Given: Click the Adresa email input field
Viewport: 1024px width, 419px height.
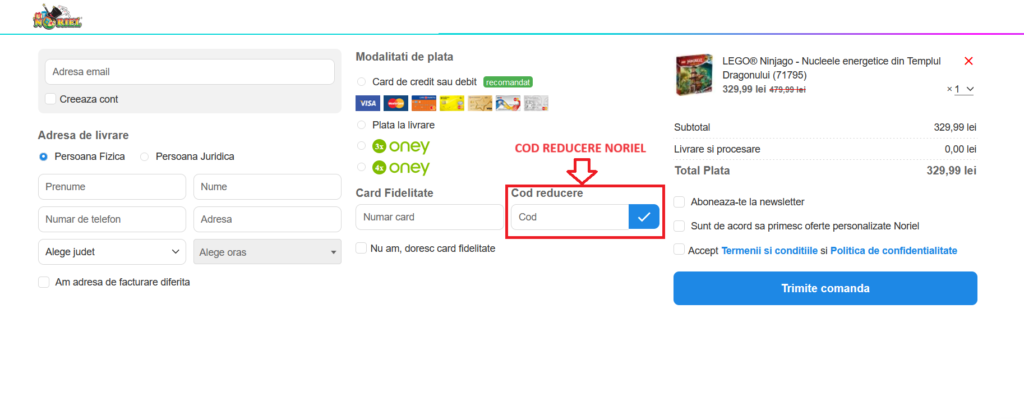Looking at the screenshot, I should coord(189,72).
